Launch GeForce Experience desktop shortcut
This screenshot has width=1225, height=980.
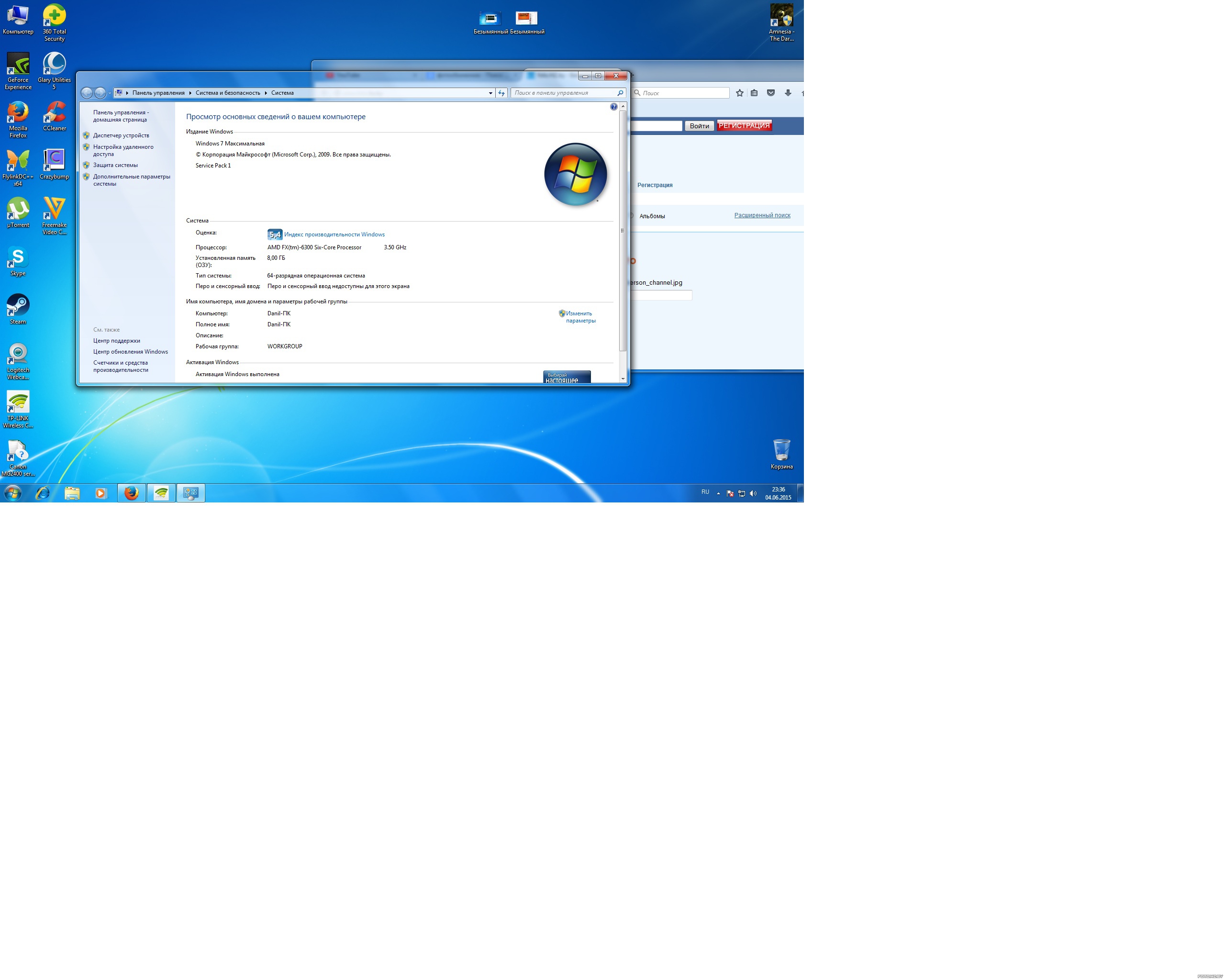tap(18, 71)
